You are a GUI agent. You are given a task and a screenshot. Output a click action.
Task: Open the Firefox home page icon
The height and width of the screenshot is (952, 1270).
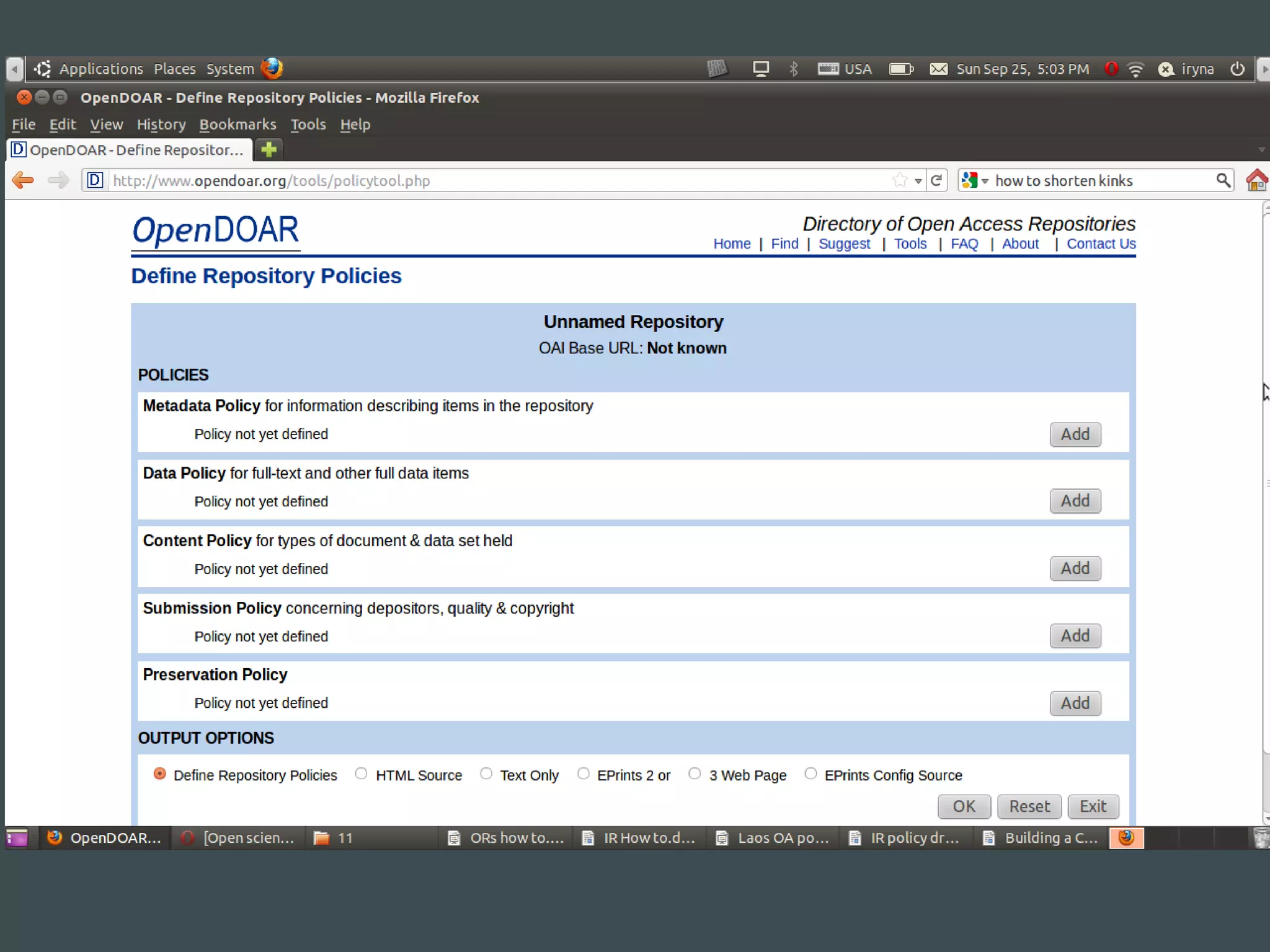click(1256, 180)
